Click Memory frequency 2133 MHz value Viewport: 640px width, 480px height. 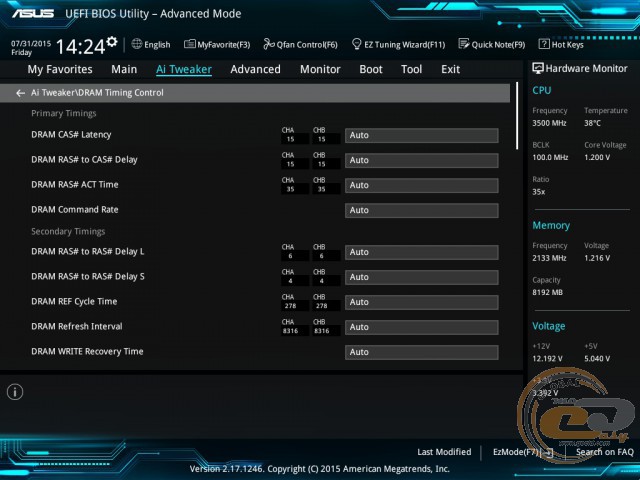(x=549, y=258)
